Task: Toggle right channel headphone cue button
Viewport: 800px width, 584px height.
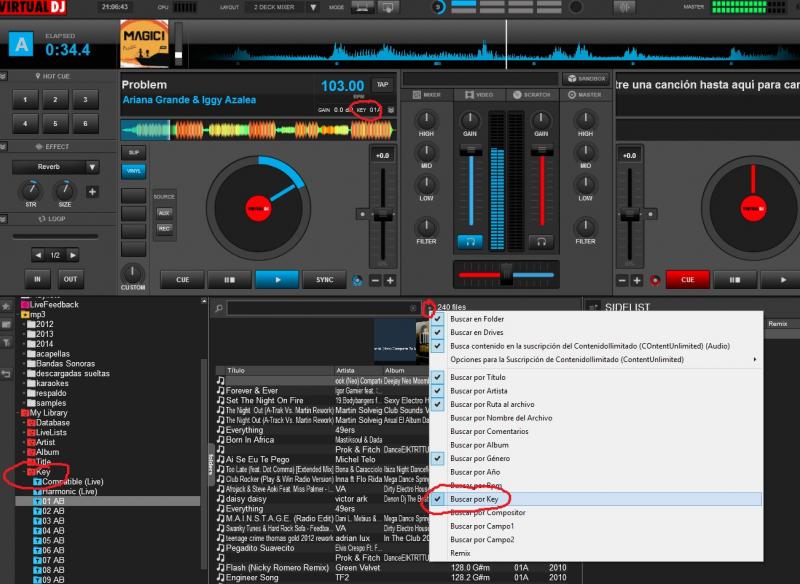Action: (x=541, y=242)
